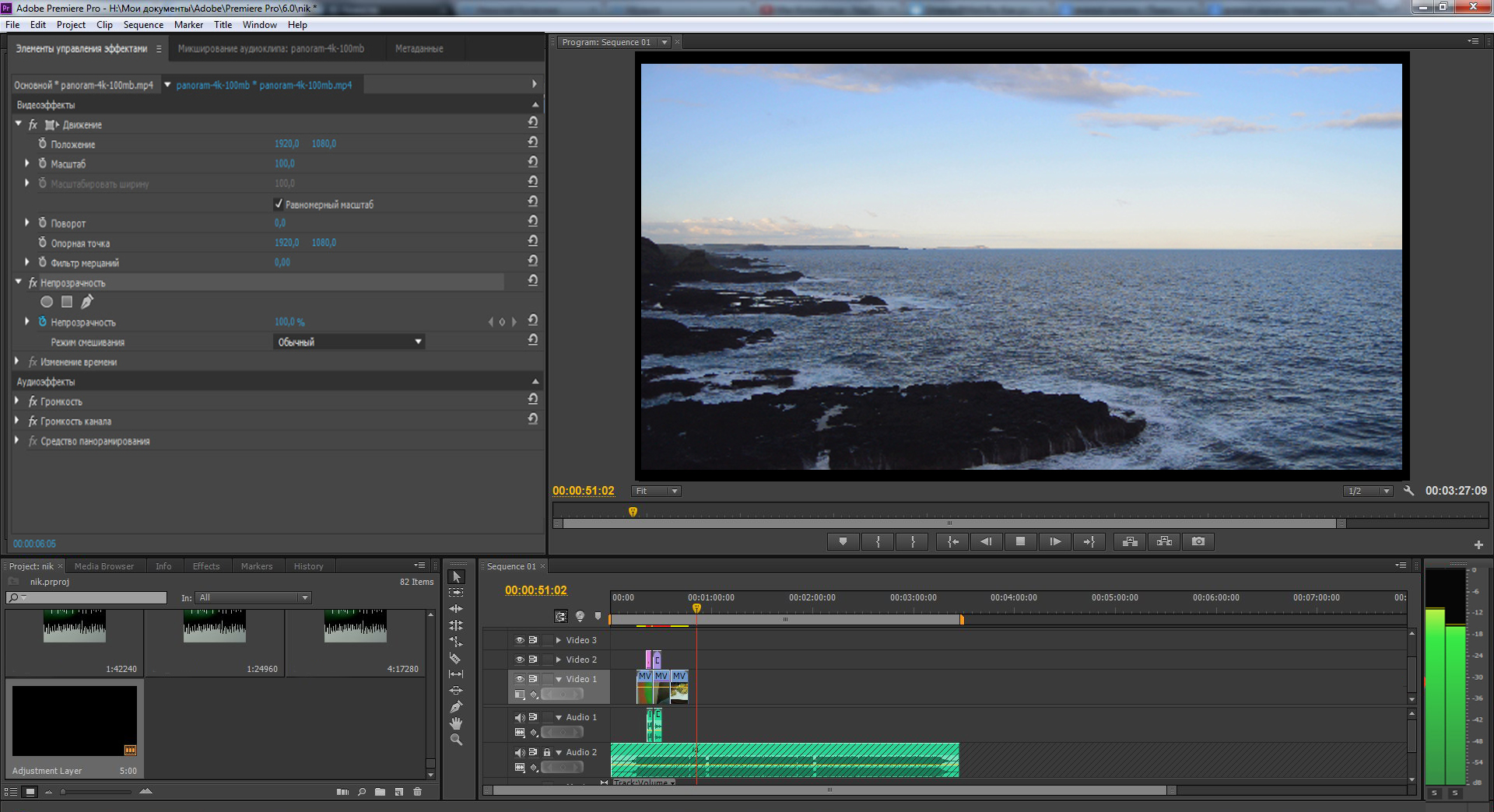Switch to the Media Browser tab

tap(104, 566)
